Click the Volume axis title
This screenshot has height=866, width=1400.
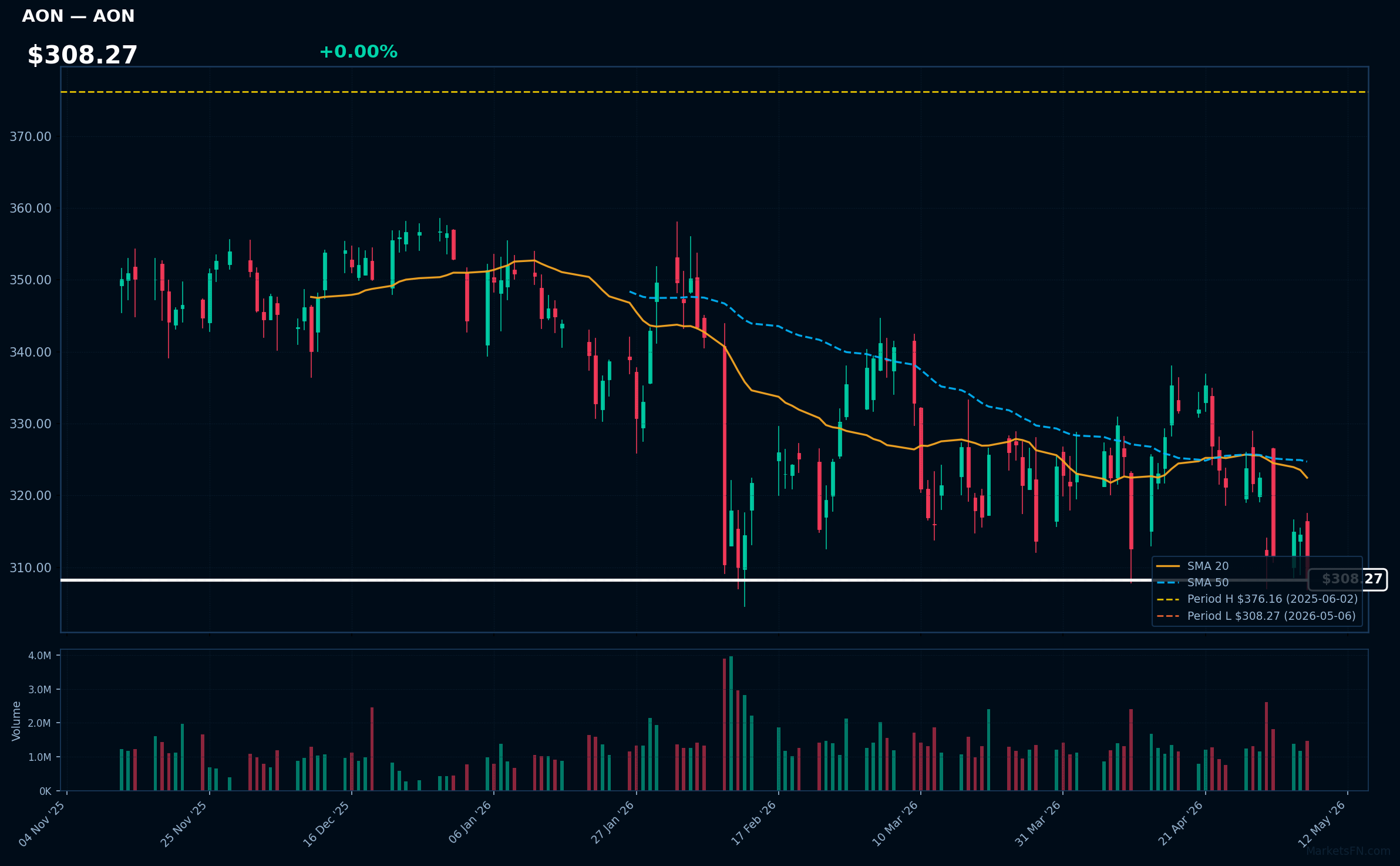pos(16,721)
